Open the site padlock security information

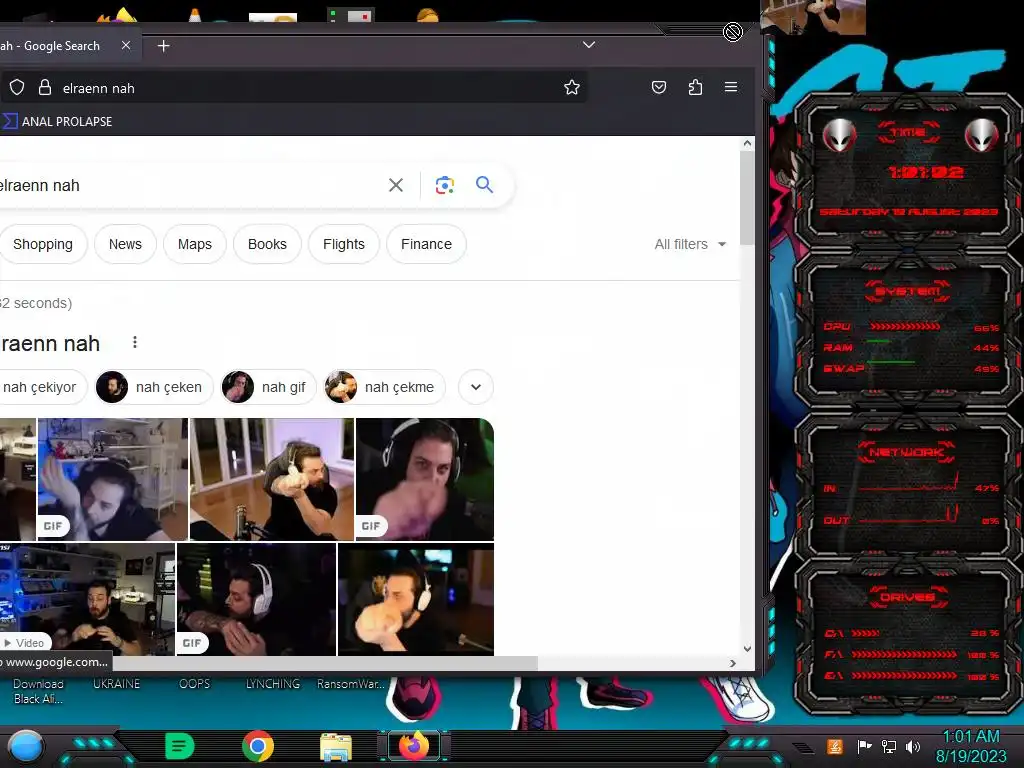(44, 88)
